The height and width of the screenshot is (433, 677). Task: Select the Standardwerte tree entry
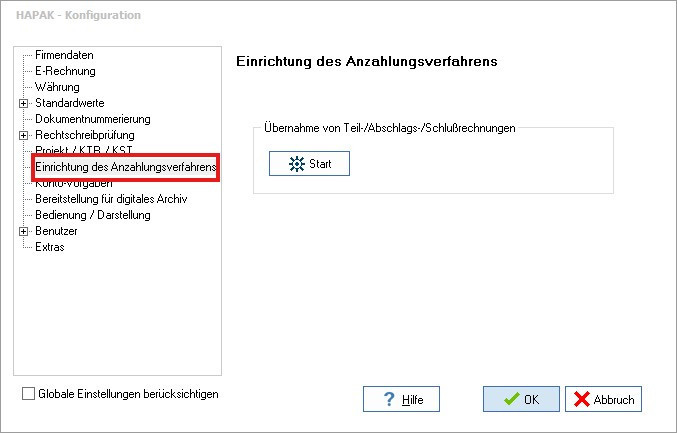point(70,103)
